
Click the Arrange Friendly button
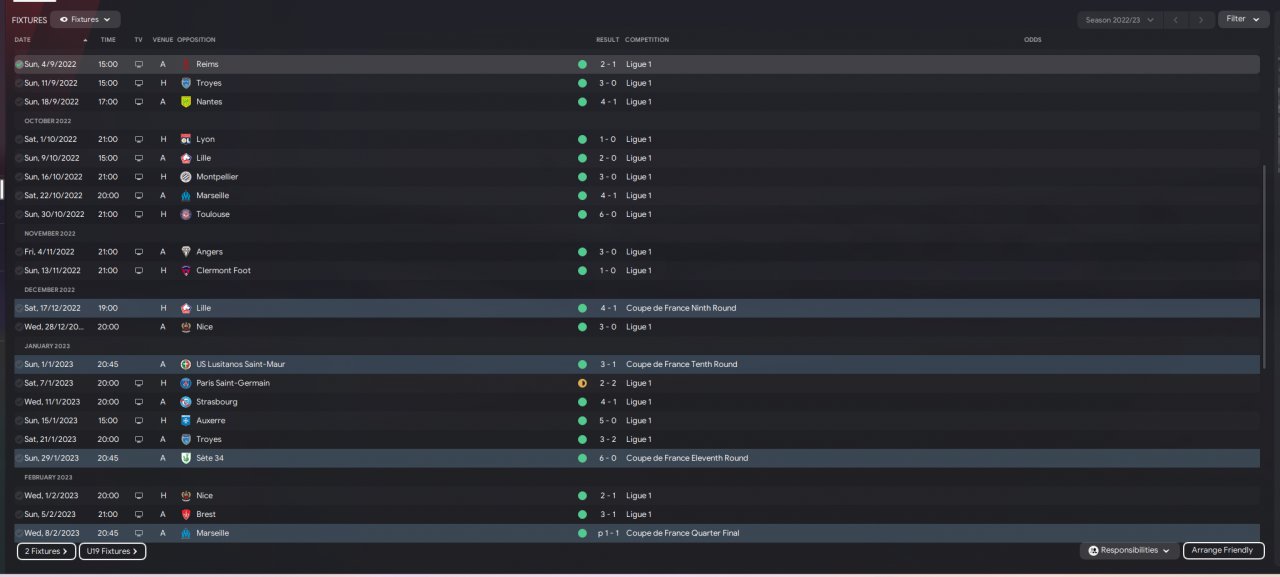(1223, 550)
